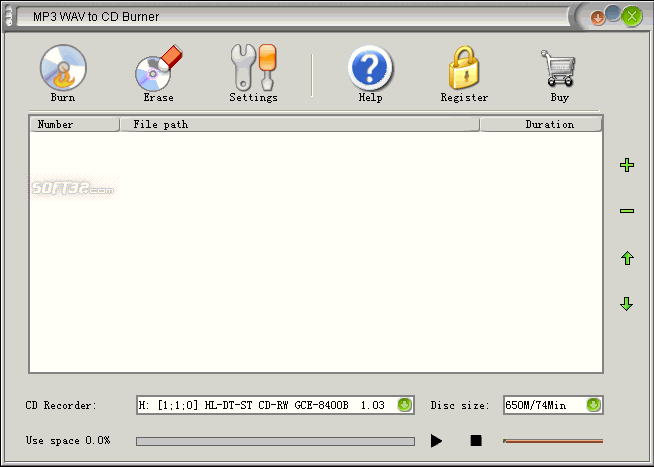Click the Use space progress bar
The width and height of the screenshot is (654, 467).
(x=275, y=441)
